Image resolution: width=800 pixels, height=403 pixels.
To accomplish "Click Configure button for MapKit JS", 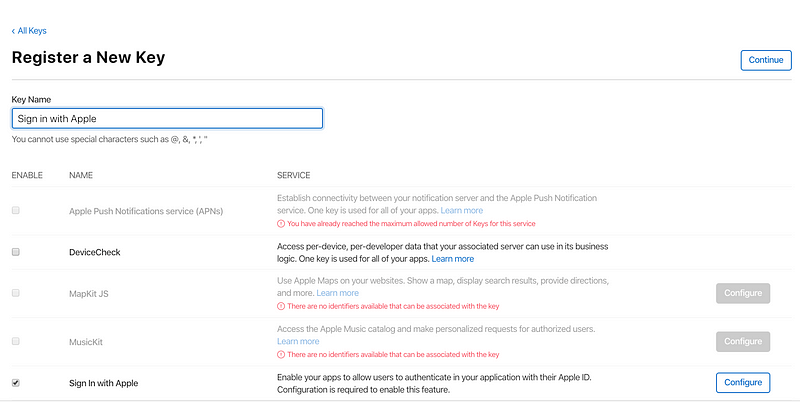I will click(743, 293).
